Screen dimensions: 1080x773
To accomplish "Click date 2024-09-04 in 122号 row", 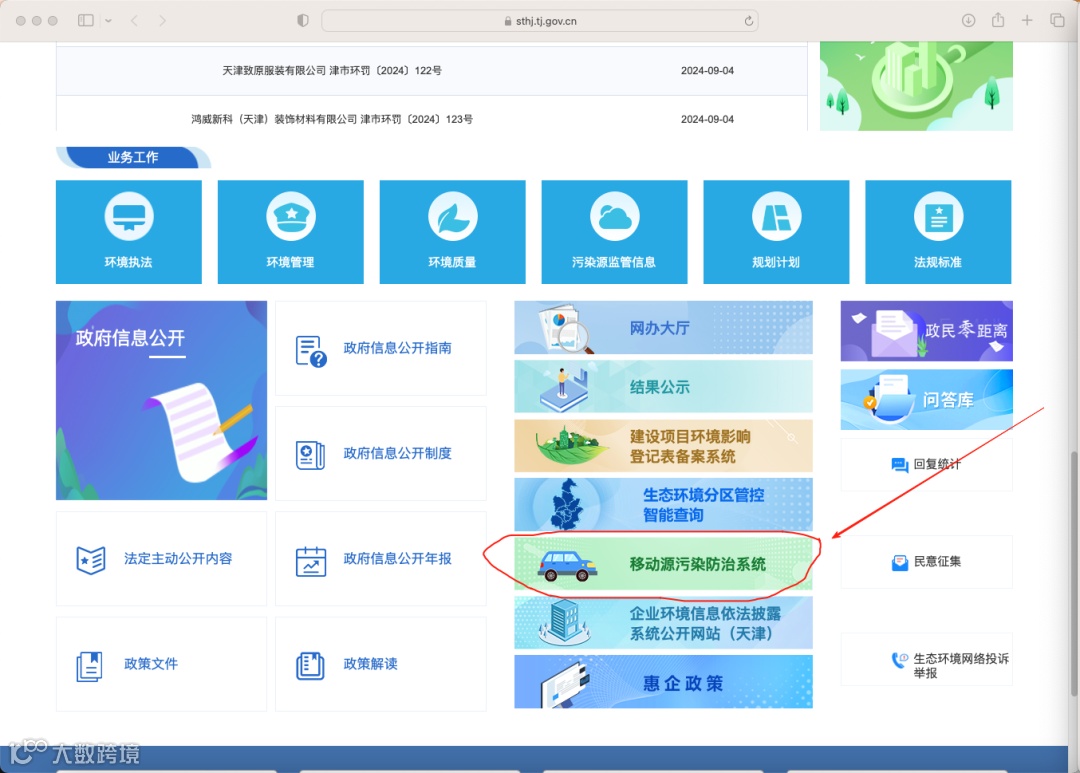I will point(707,70).
